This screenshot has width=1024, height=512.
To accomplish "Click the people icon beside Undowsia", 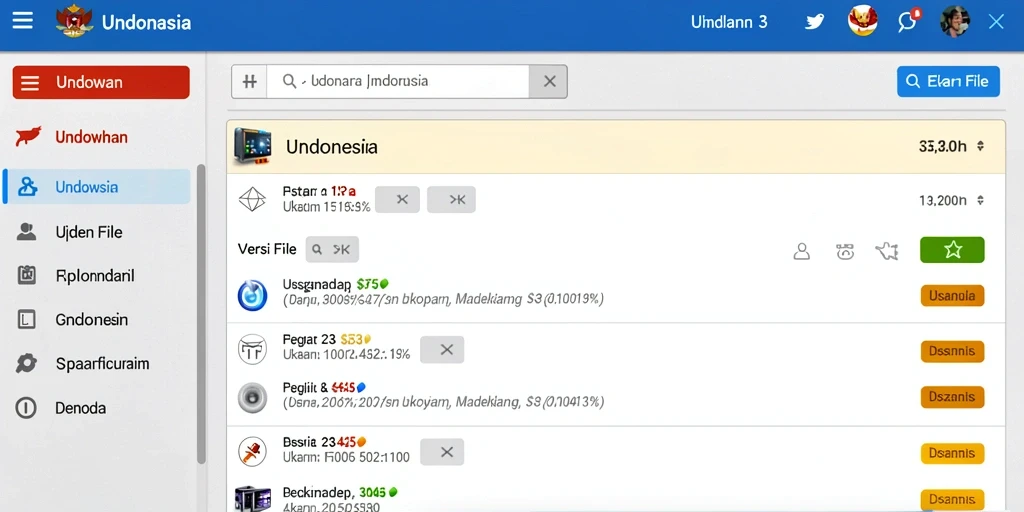I will point(27,187).
